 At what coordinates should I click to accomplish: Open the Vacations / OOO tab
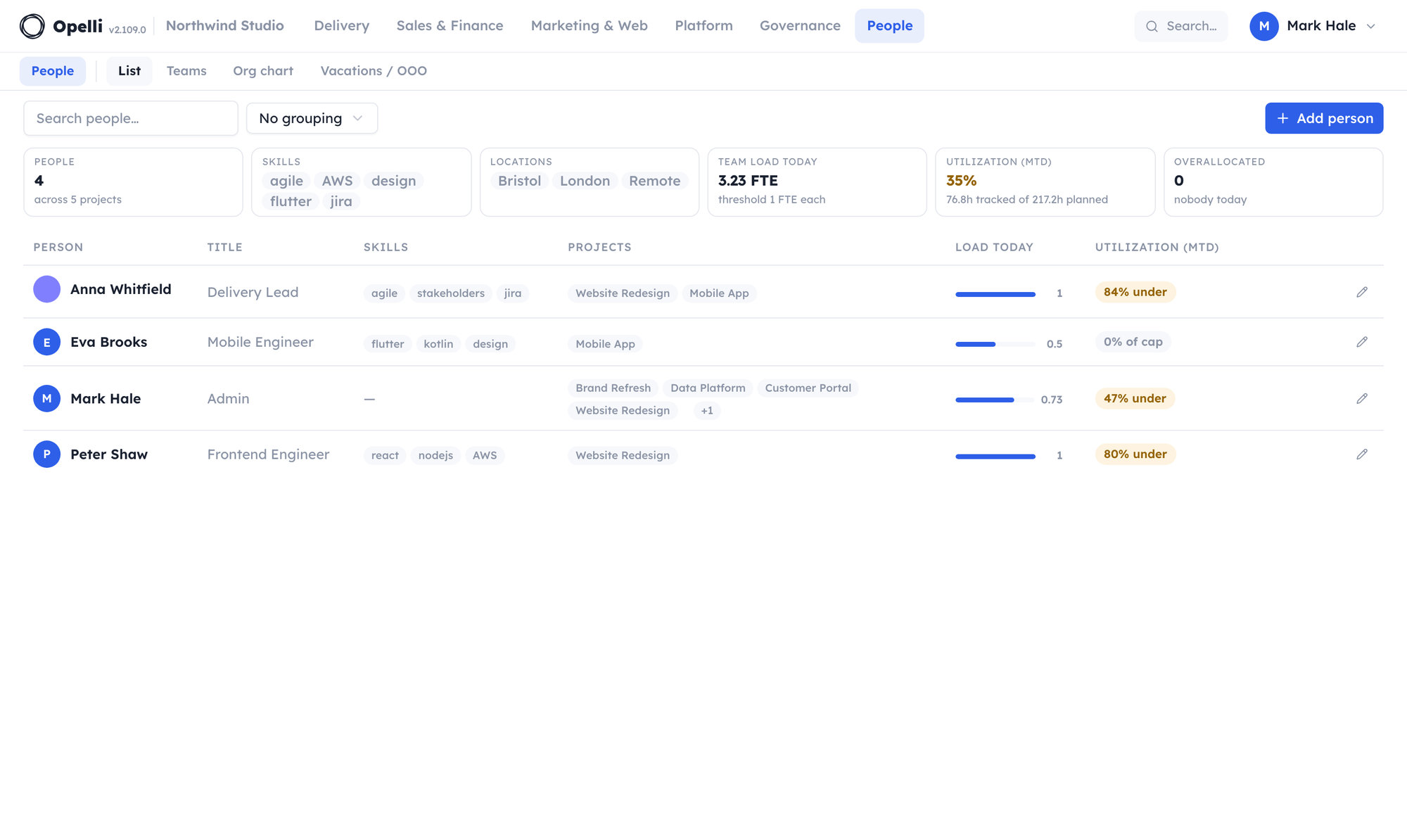[374, 71]
